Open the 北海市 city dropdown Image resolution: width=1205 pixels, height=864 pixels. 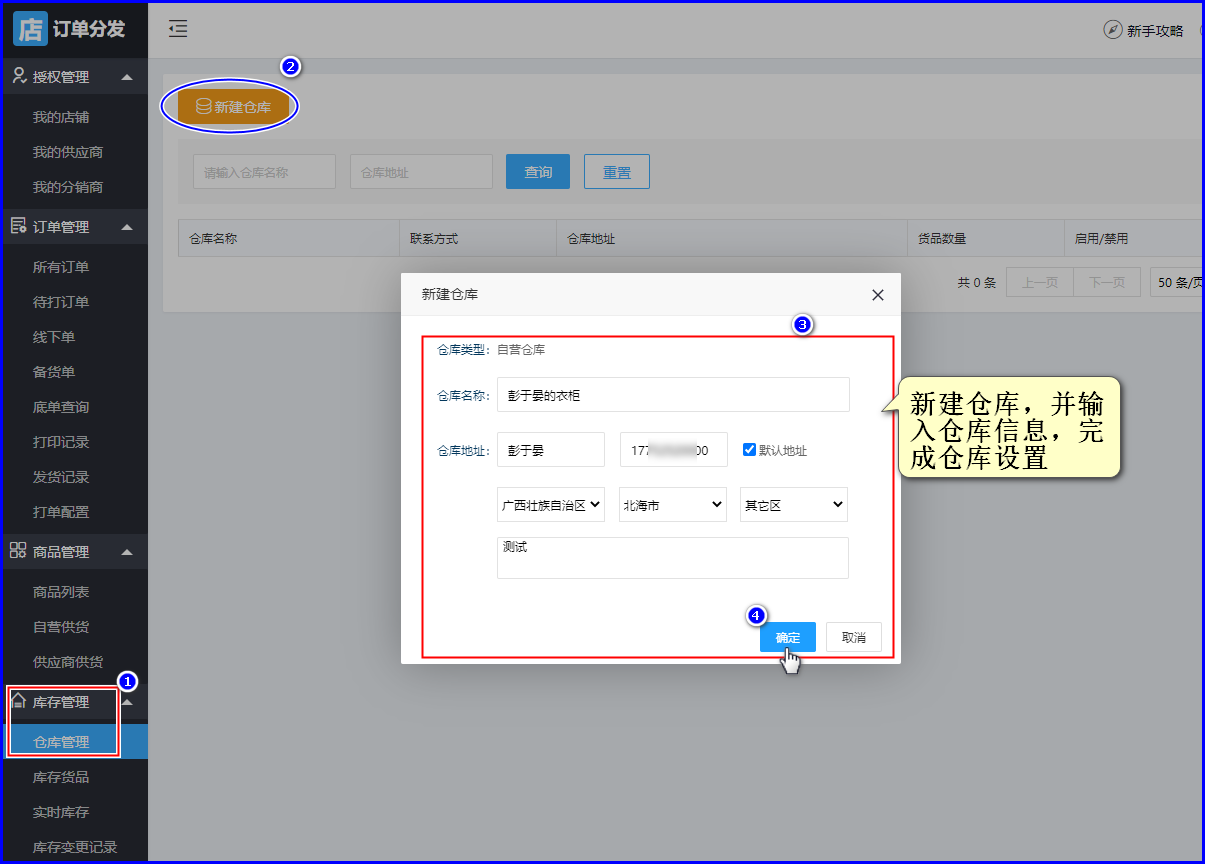(672, 505)
